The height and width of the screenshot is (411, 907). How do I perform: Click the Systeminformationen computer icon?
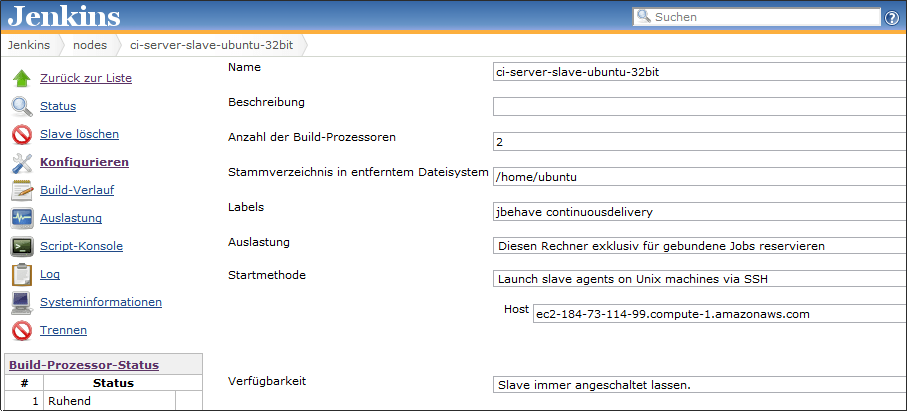click(22, 302)
